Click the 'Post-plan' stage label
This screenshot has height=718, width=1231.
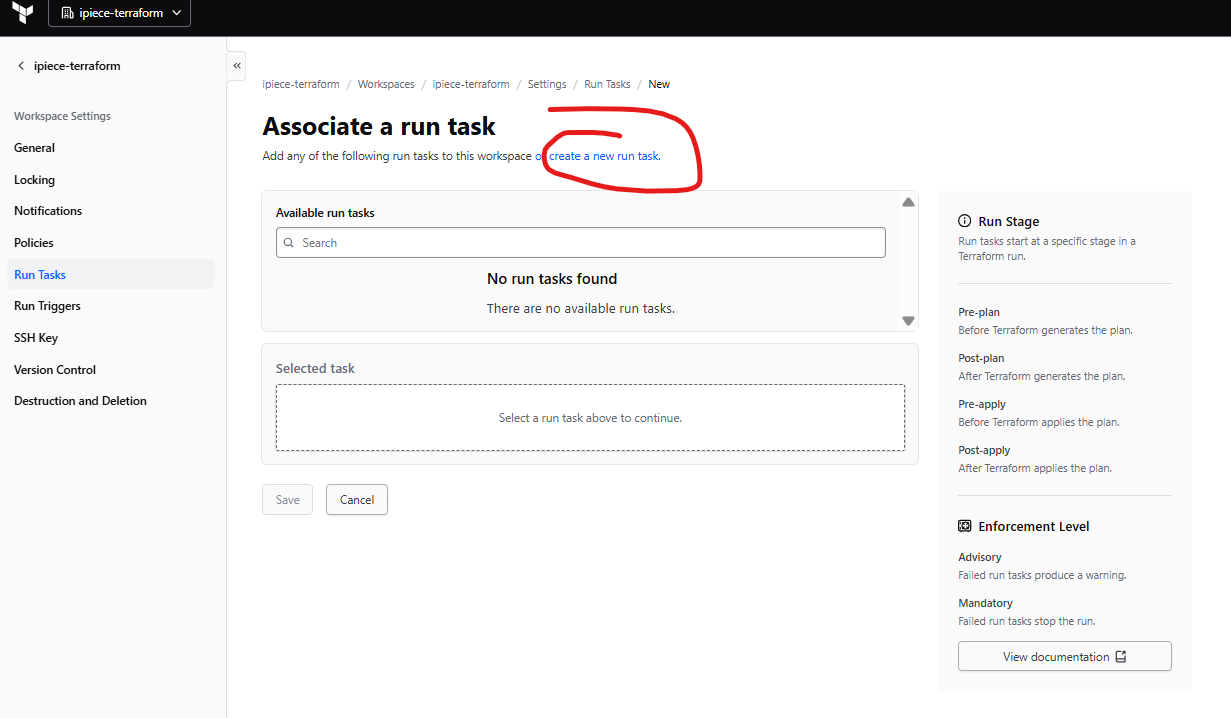[x=981, y=358]
